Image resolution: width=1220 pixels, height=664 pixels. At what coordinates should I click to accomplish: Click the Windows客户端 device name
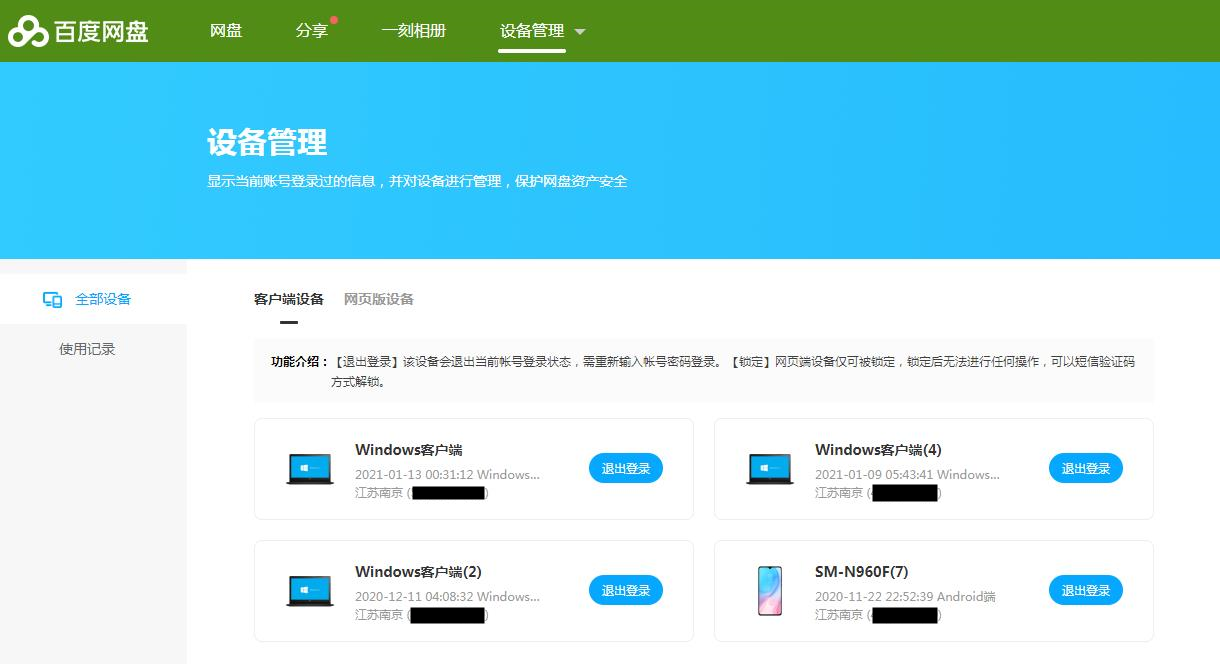409,450
